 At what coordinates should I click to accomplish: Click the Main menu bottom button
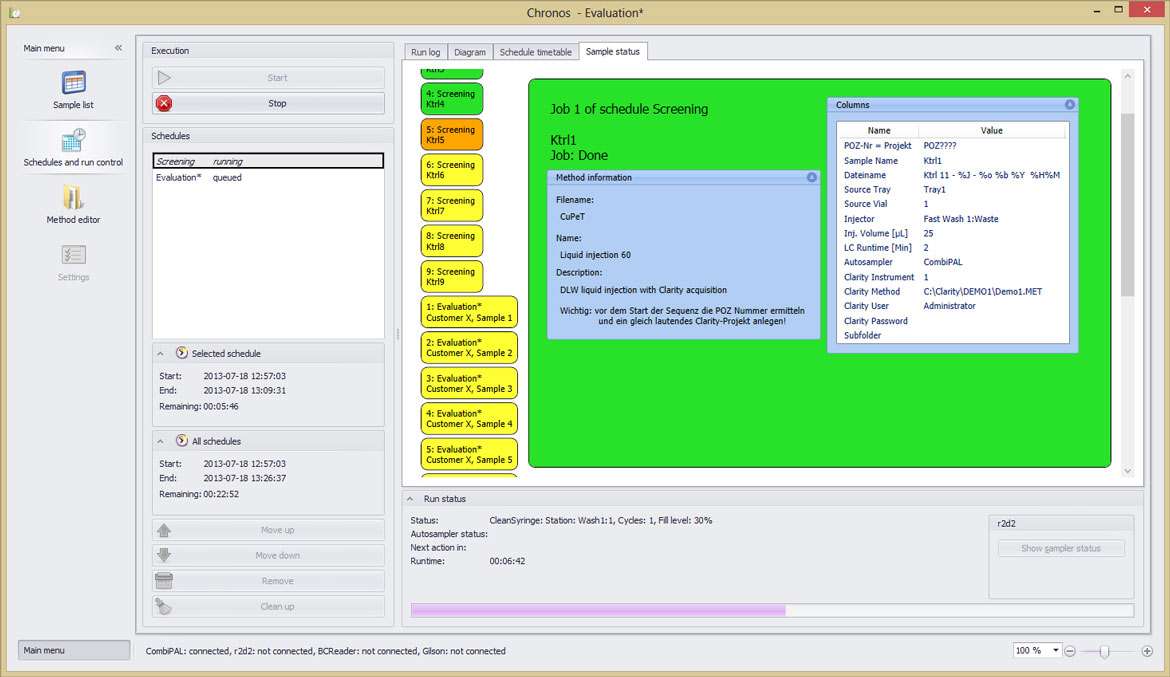pyautogui.click(x=74, y=650)
